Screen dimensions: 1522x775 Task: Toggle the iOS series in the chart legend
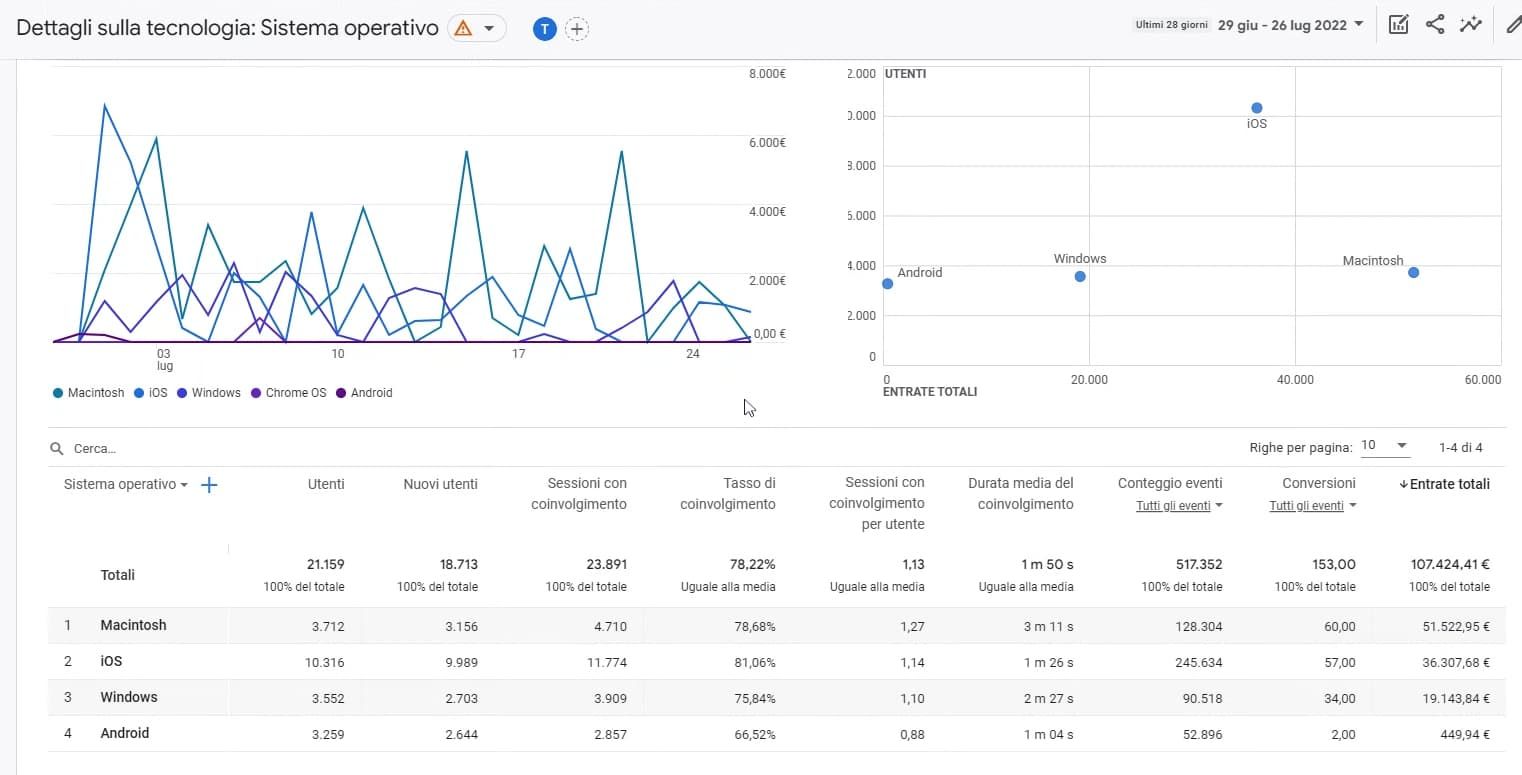pos(151,393)
